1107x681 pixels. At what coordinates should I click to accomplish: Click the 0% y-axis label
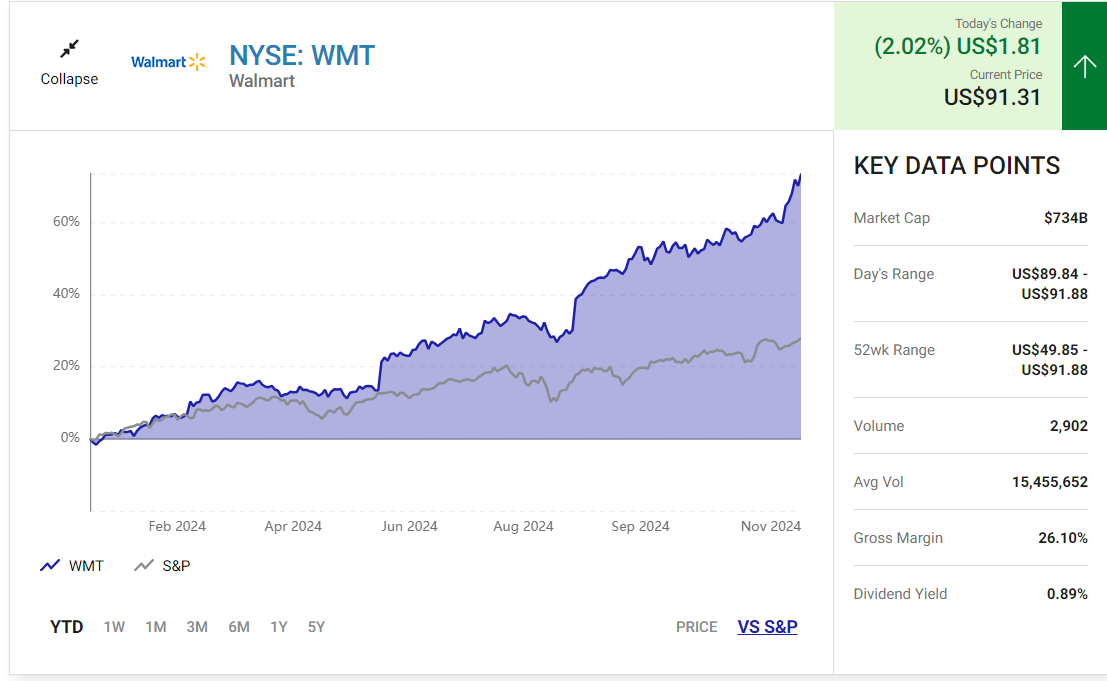(70, 438)
